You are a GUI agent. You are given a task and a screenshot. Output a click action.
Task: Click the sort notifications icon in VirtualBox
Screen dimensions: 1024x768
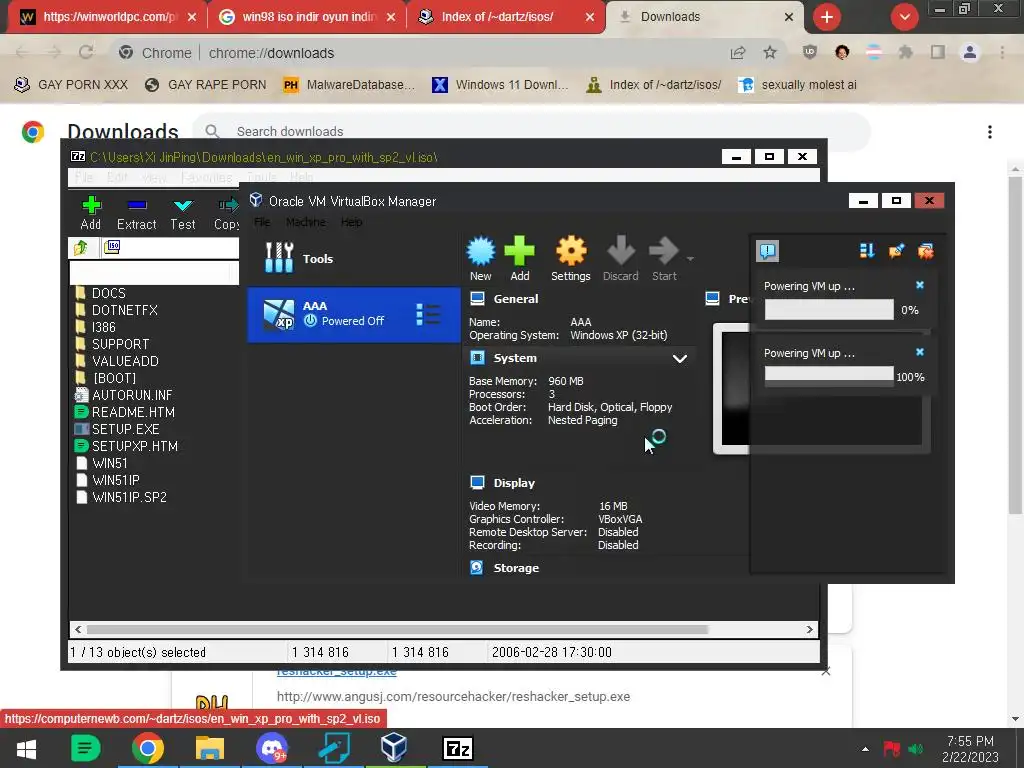click(x=867, y=251)
